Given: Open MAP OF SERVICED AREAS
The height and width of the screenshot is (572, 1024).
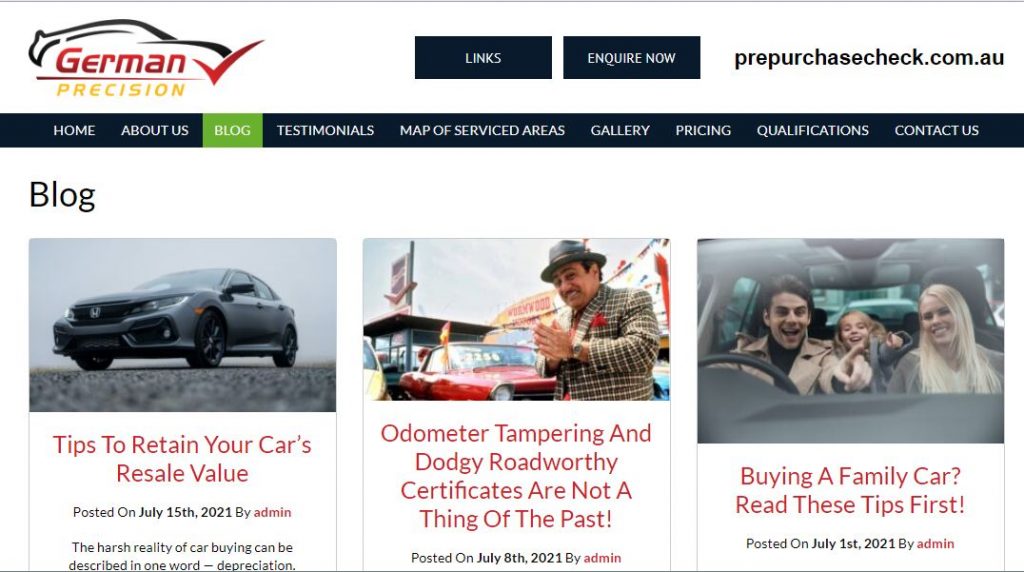Looking at the screenshot, I should pyautogui.click(x=482, y=130).
